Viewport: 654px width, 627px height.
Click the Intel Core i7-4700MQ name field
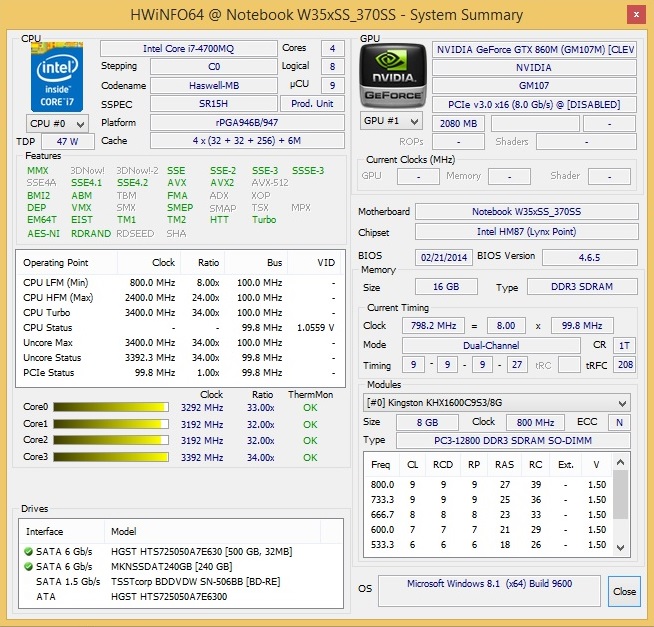pyautogui.click(x=189, y=48)
